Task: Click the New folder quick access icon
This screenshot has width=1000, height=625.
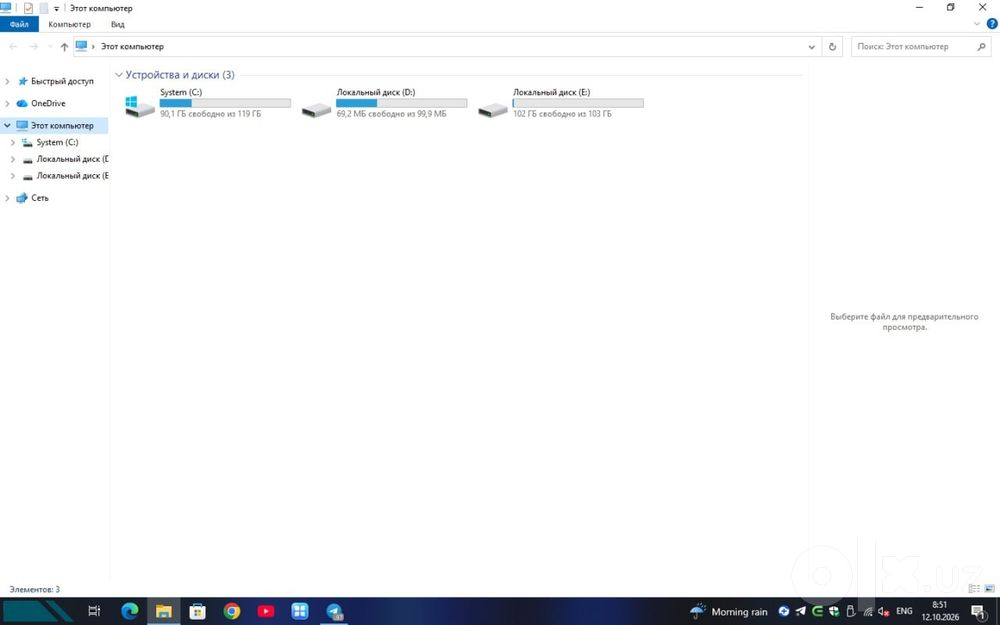Action: (x=43, y=8)
